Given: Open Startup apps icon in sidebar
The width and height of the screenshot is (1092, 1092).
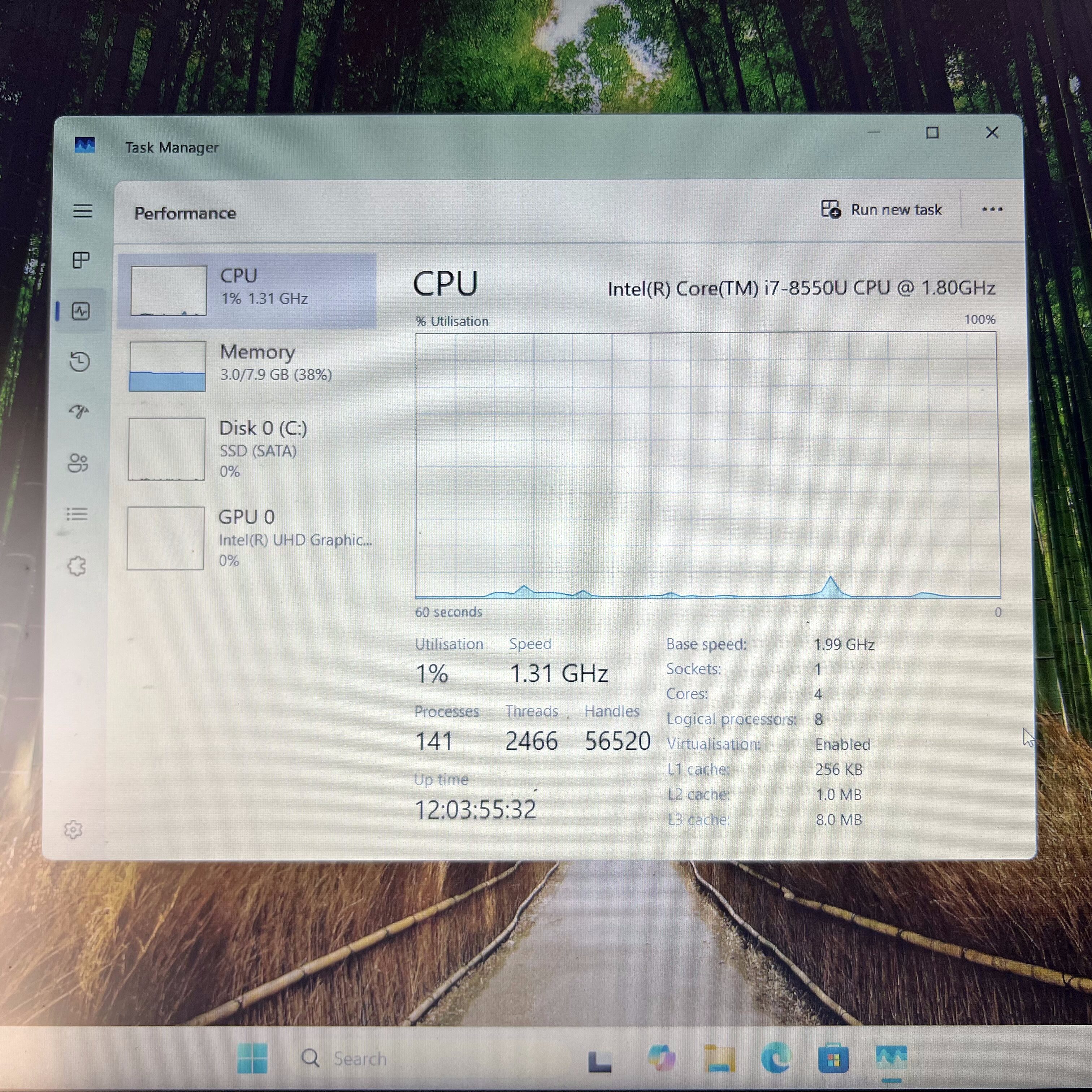Looking at the screenshot, I should (79, 411).
